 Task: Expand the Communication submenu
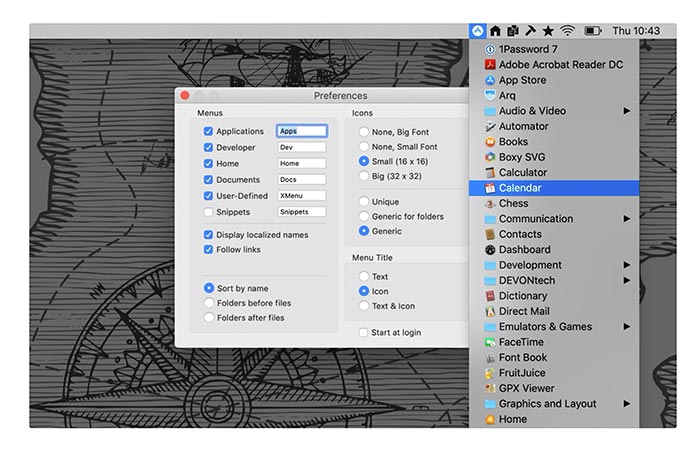(554, 219)
